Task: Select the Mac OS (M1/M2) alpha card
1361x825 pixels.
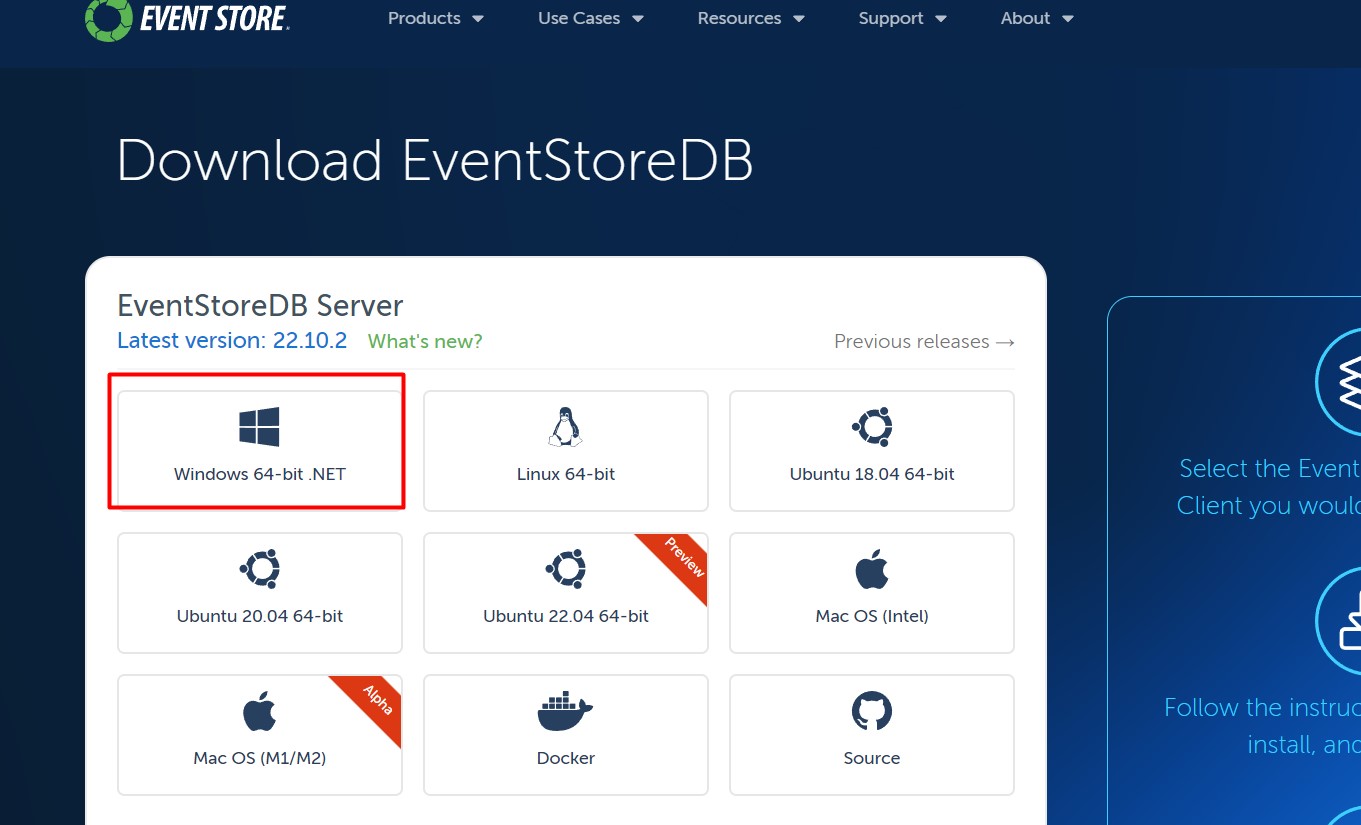Action: tap(260, 735)
